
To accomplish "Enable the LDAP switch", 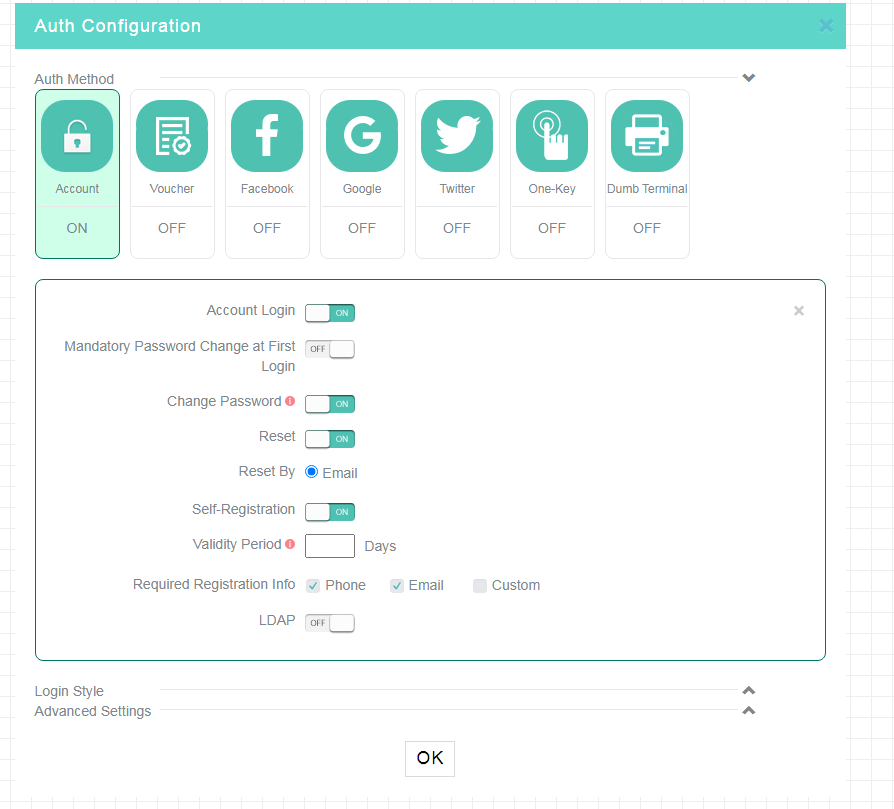I will [x=330, y=623].
